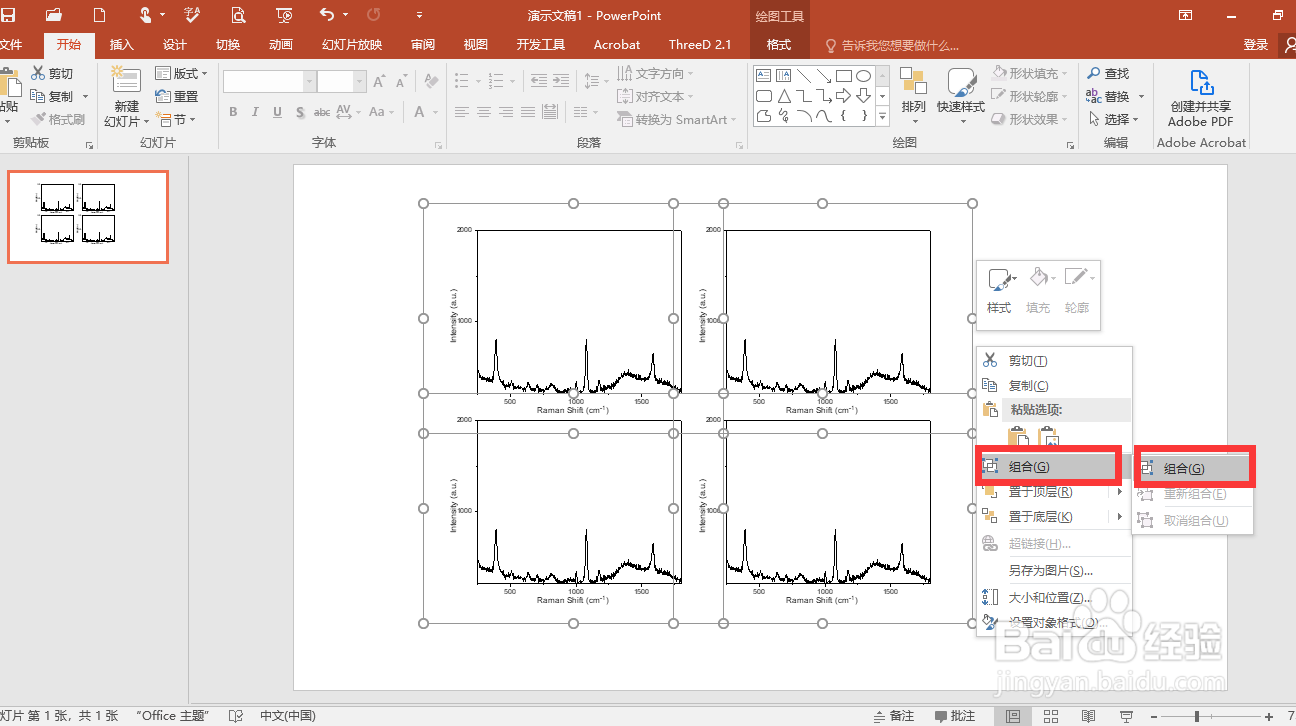The height and width of the screenshot is (726, 1296).
Task: Open the 格式 drawing tools tab
Action: [779, 45]
